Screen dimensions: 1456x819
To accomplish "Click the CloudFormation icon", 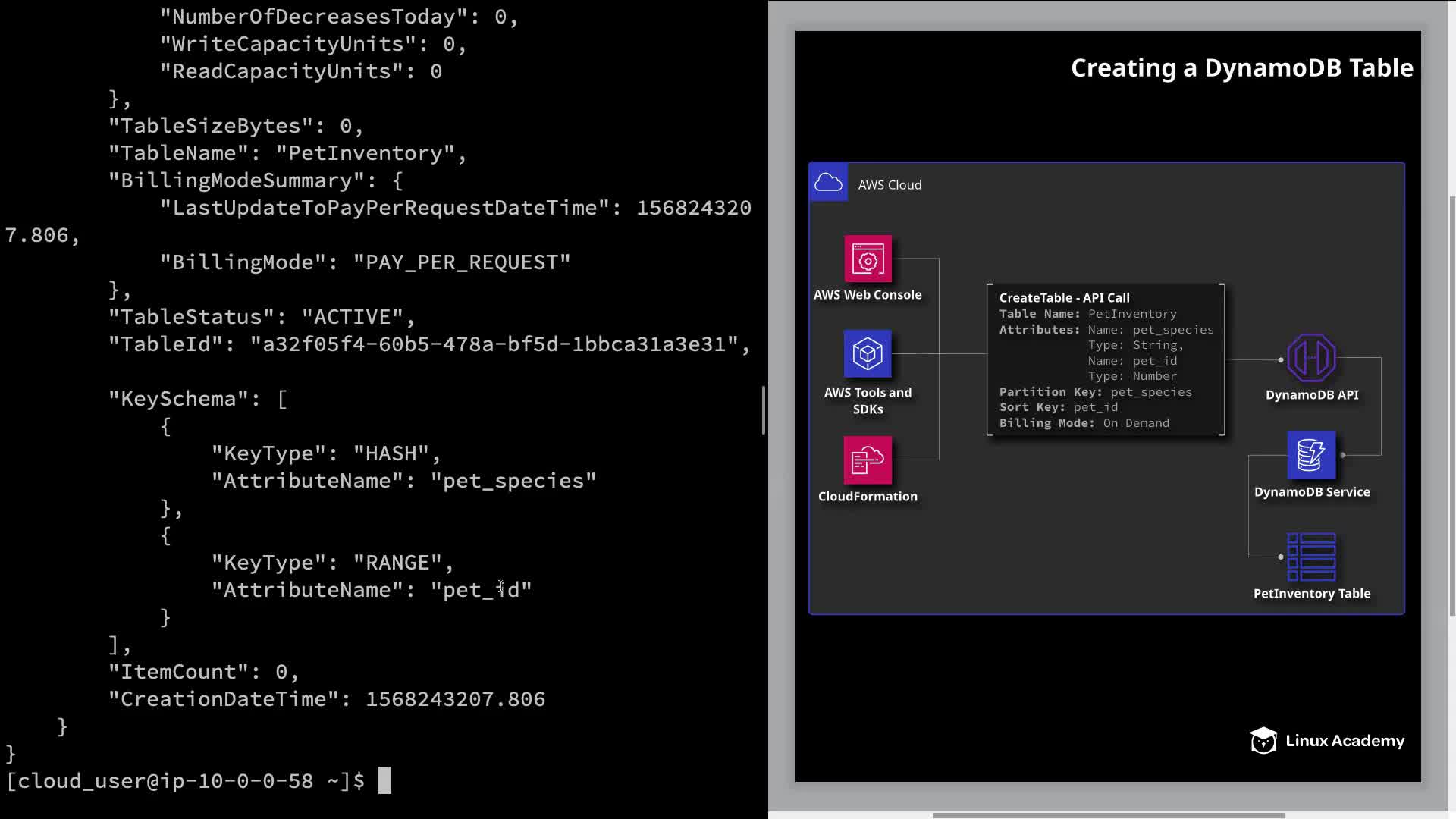I will (x=868, y=460).
